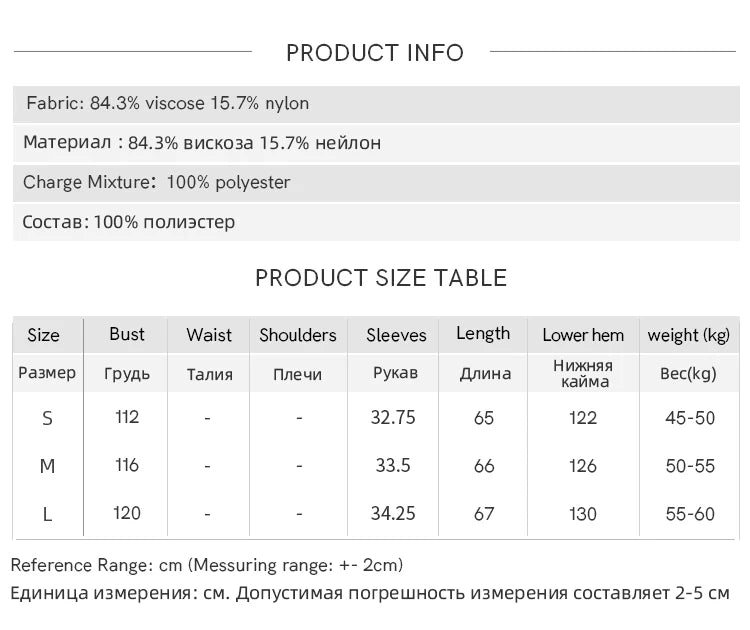Select the Fabric viscose nylon row
This screenshot has width=750, height=630.
pos(376,104)
